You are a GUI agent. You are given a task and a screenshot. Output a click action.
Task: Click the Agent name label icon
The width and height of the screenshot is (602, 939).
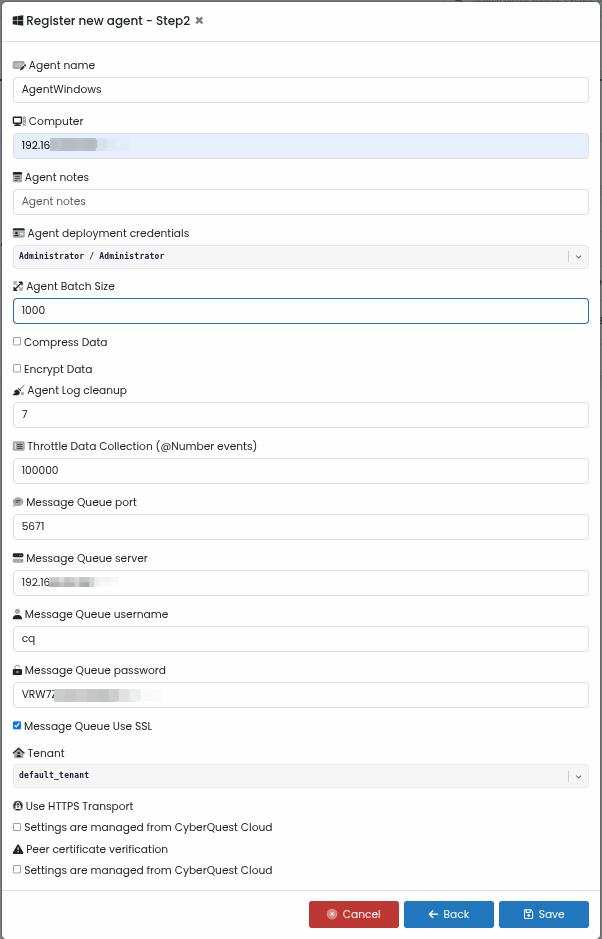[x=19, y=65]
